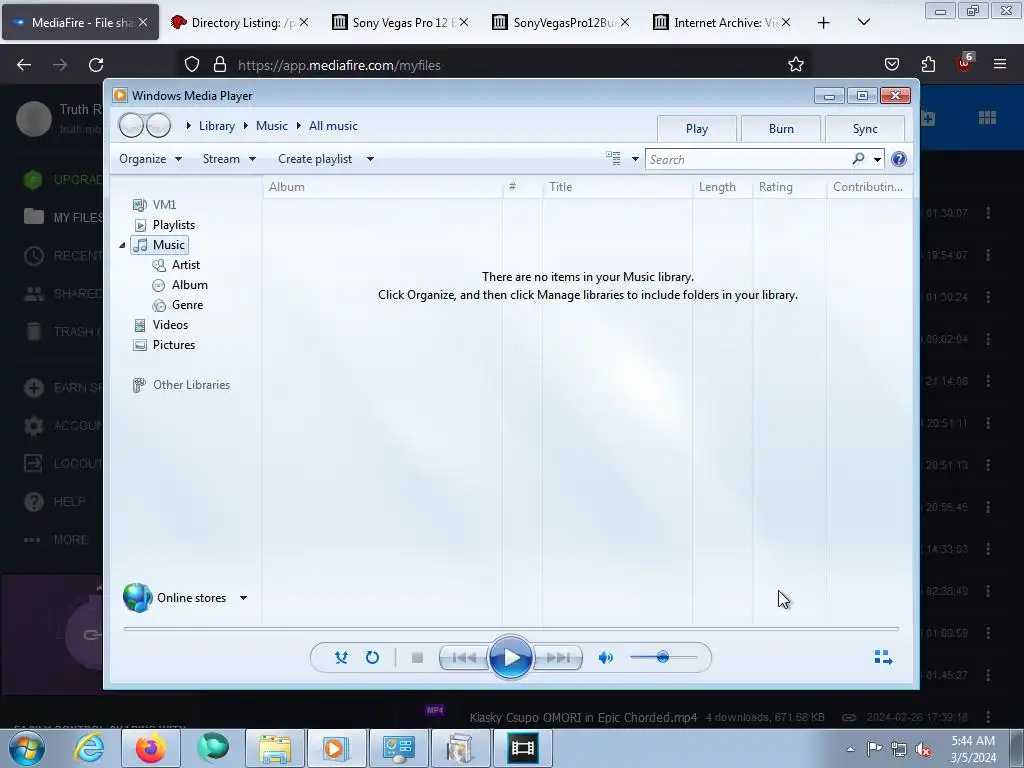Switch to the Sync tab
This screenshot has width=1024, height=768.
[x=865, y=129]
